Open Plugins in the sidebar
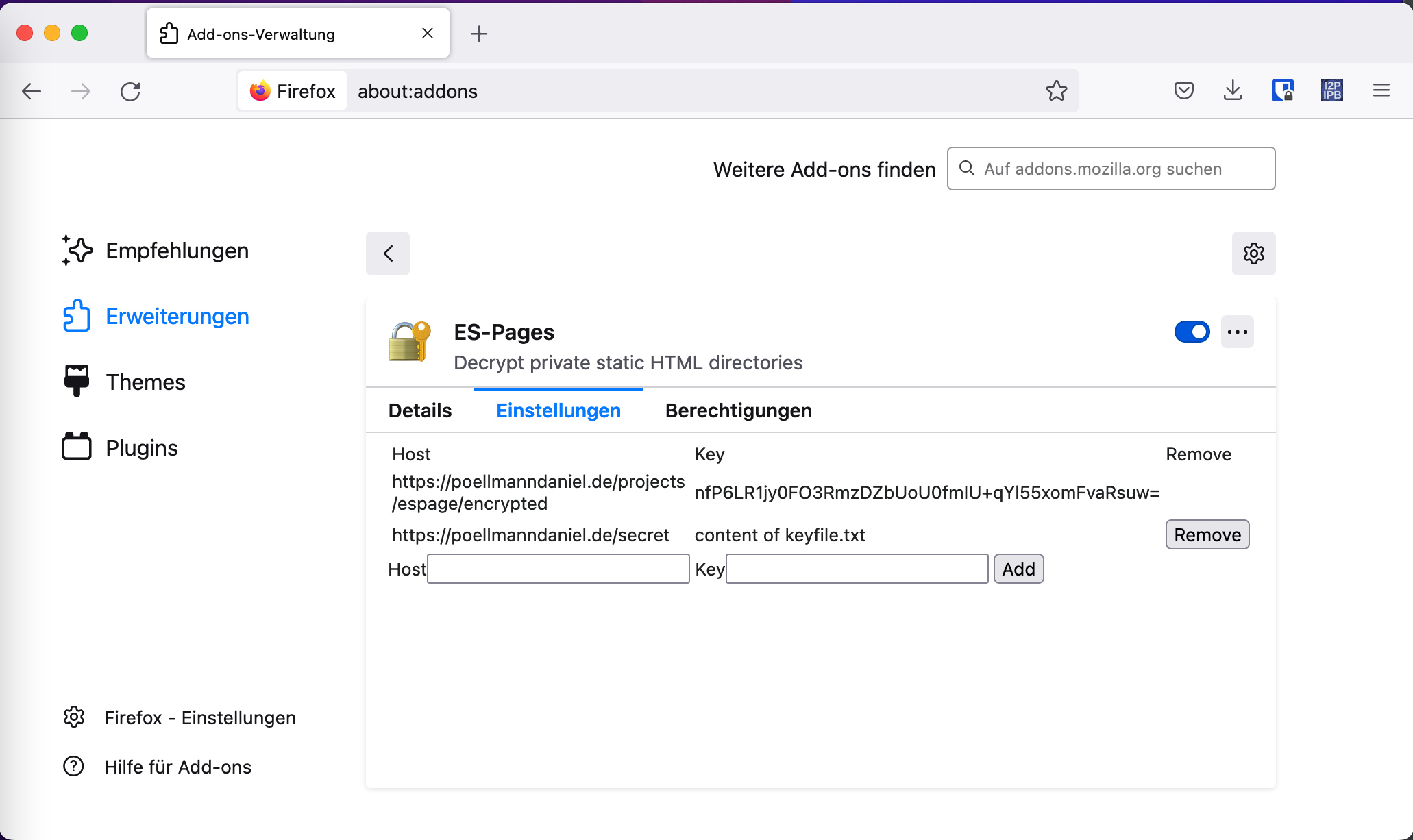This screenshot has width=1413, height=840. (120, 448)
